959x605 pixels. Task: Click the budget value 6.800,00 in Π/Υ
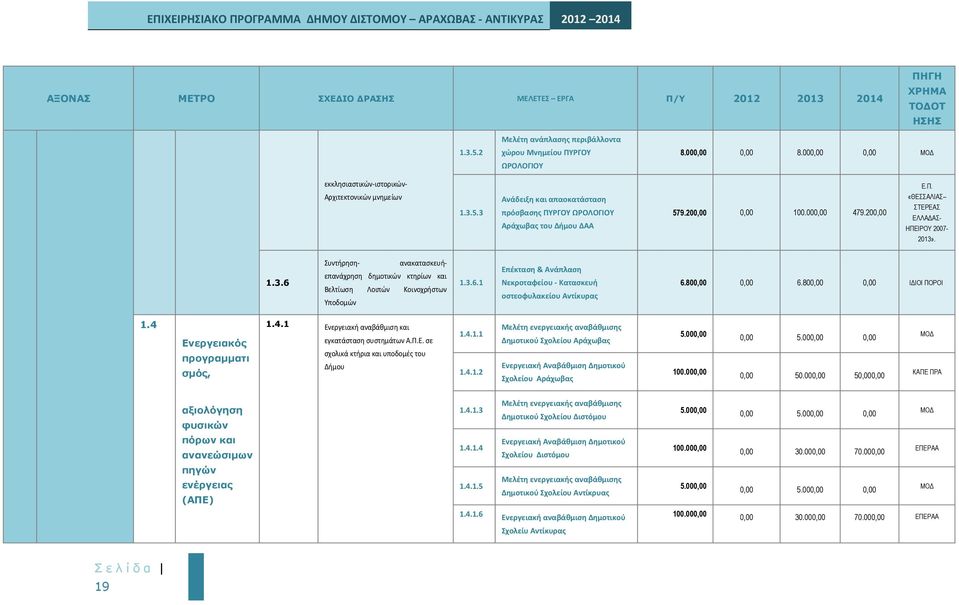[x=693, y=283]
